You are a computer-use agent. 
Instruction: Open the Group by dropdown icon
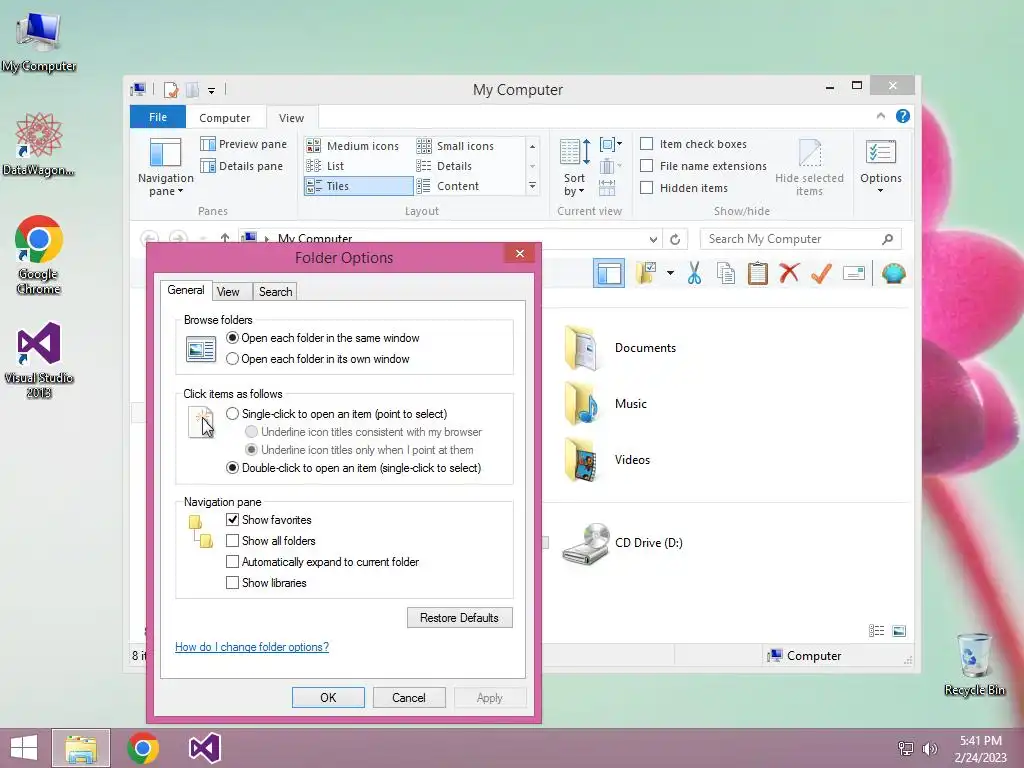click(x=611, y=144)
